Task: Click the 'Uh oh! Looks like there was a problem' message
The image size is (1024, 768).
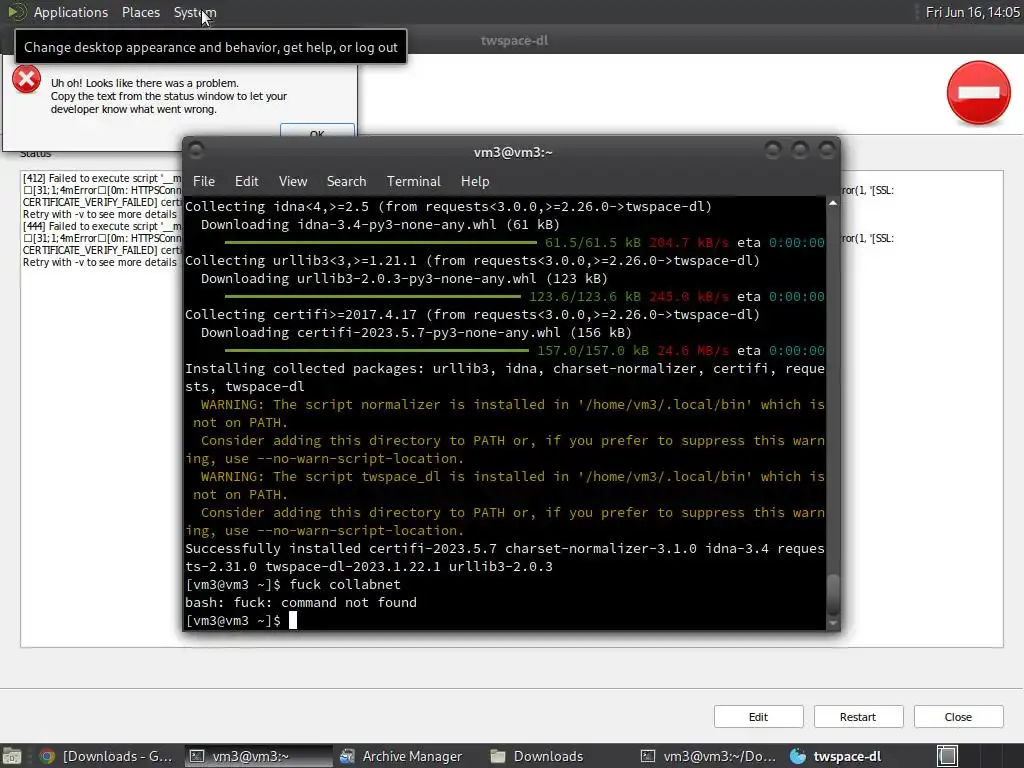Action: tap(145, 83)
